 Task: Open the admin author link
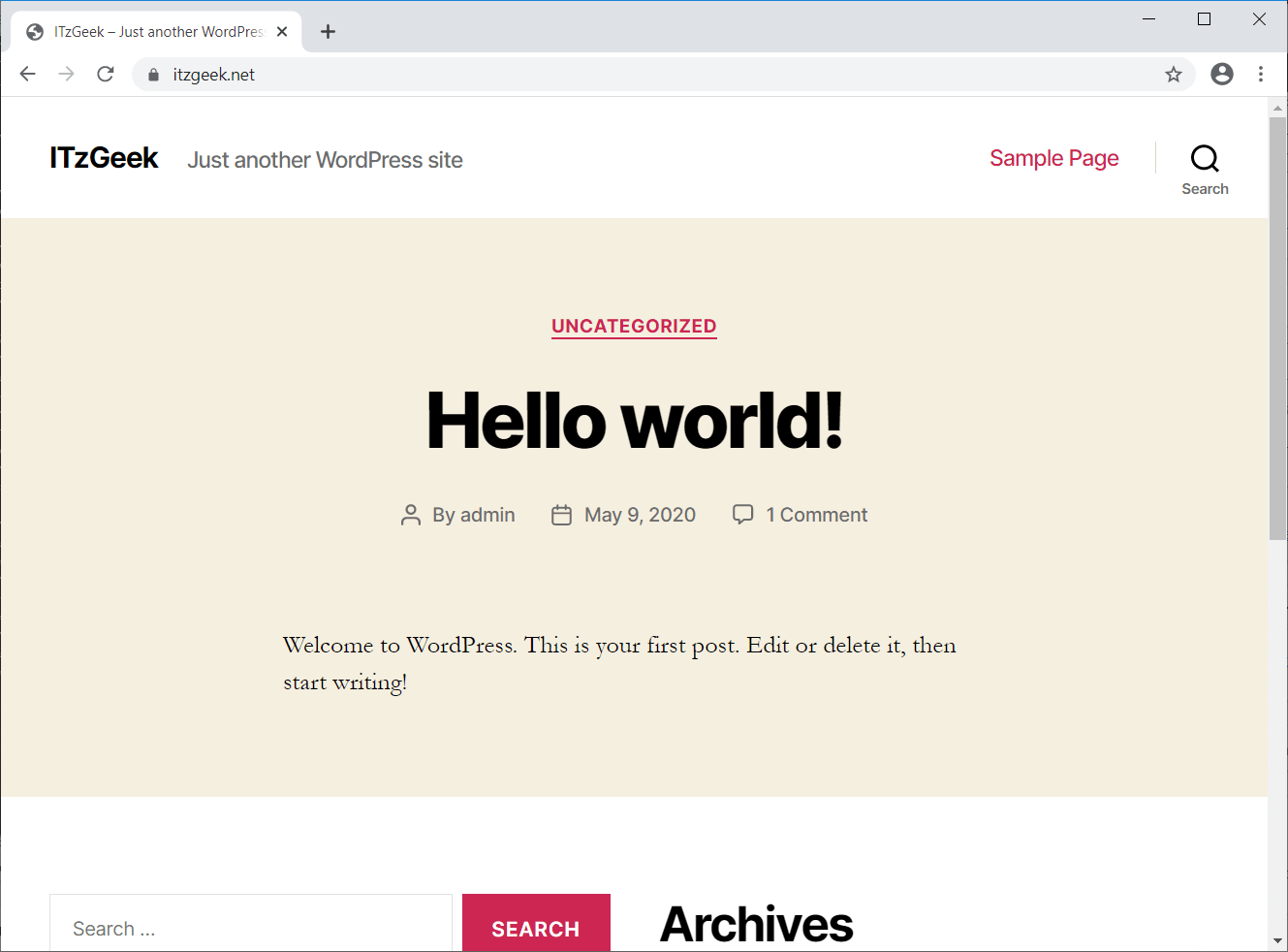487,515
